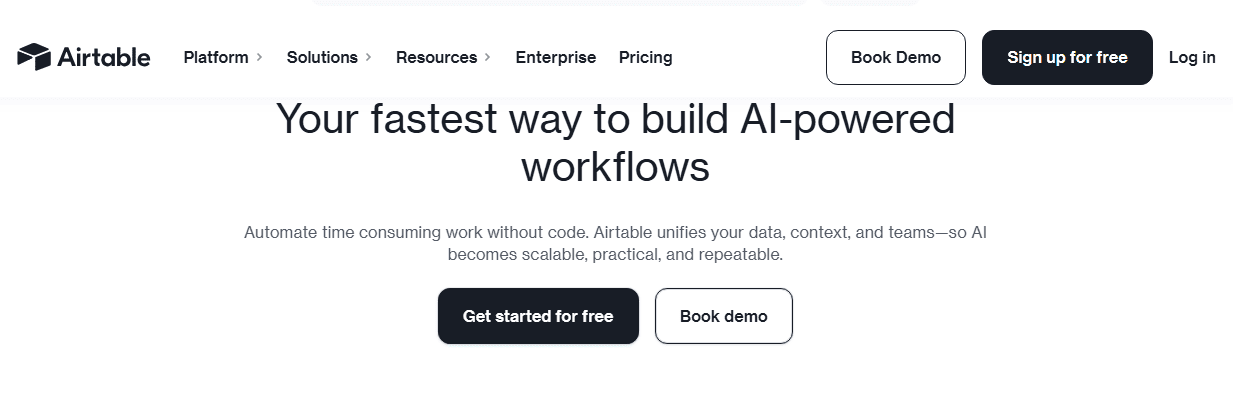Click the Airtable box logo icon

tap(34, 57)
